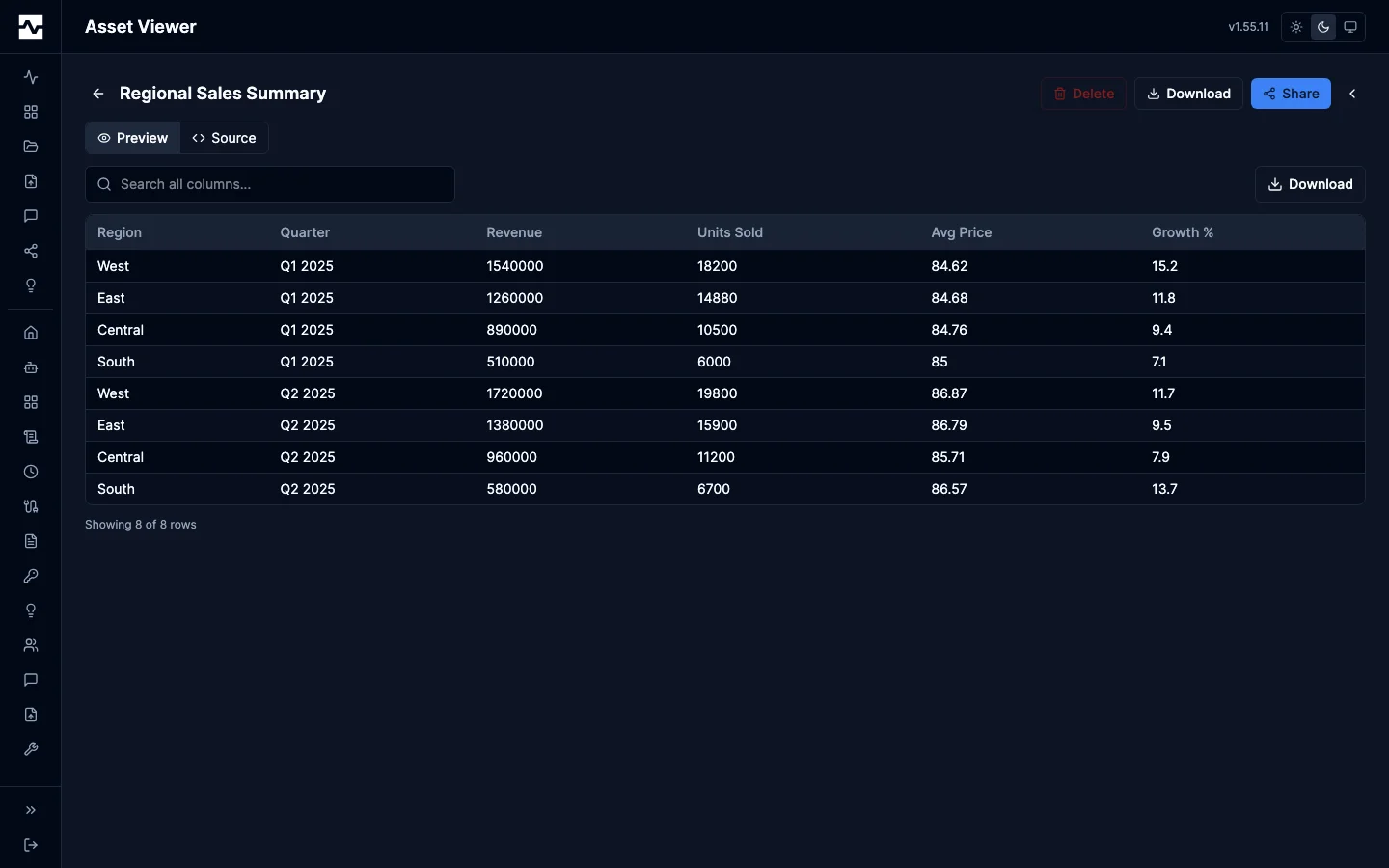The width and height of the screenshot is (1389, 868).
Task: Select the apps grid icon in sidebar
Action: point(30,112)
